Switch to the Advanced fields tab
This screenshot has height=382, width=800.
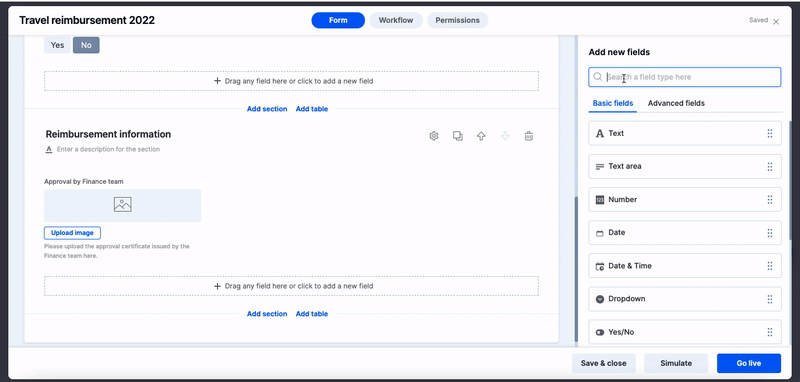(x=676, y=103)
